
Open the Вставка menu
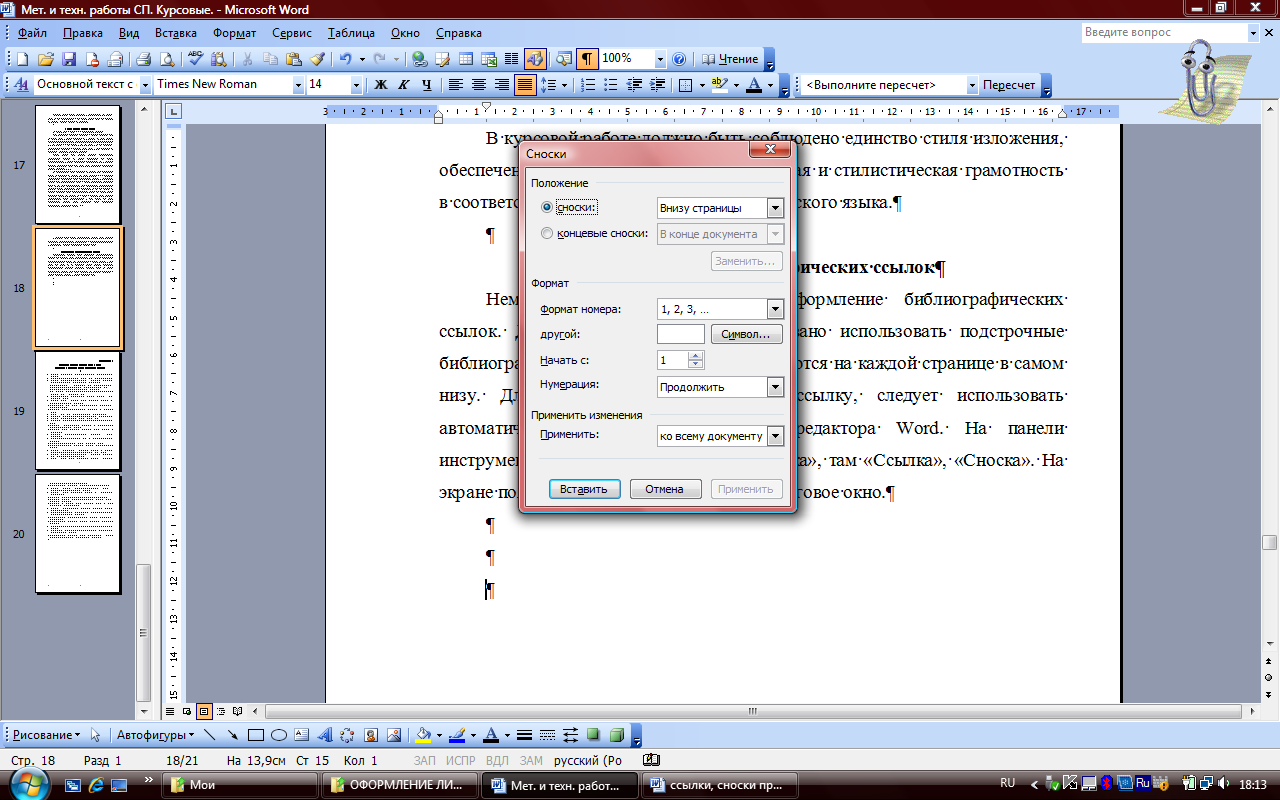tap(176, 33)
